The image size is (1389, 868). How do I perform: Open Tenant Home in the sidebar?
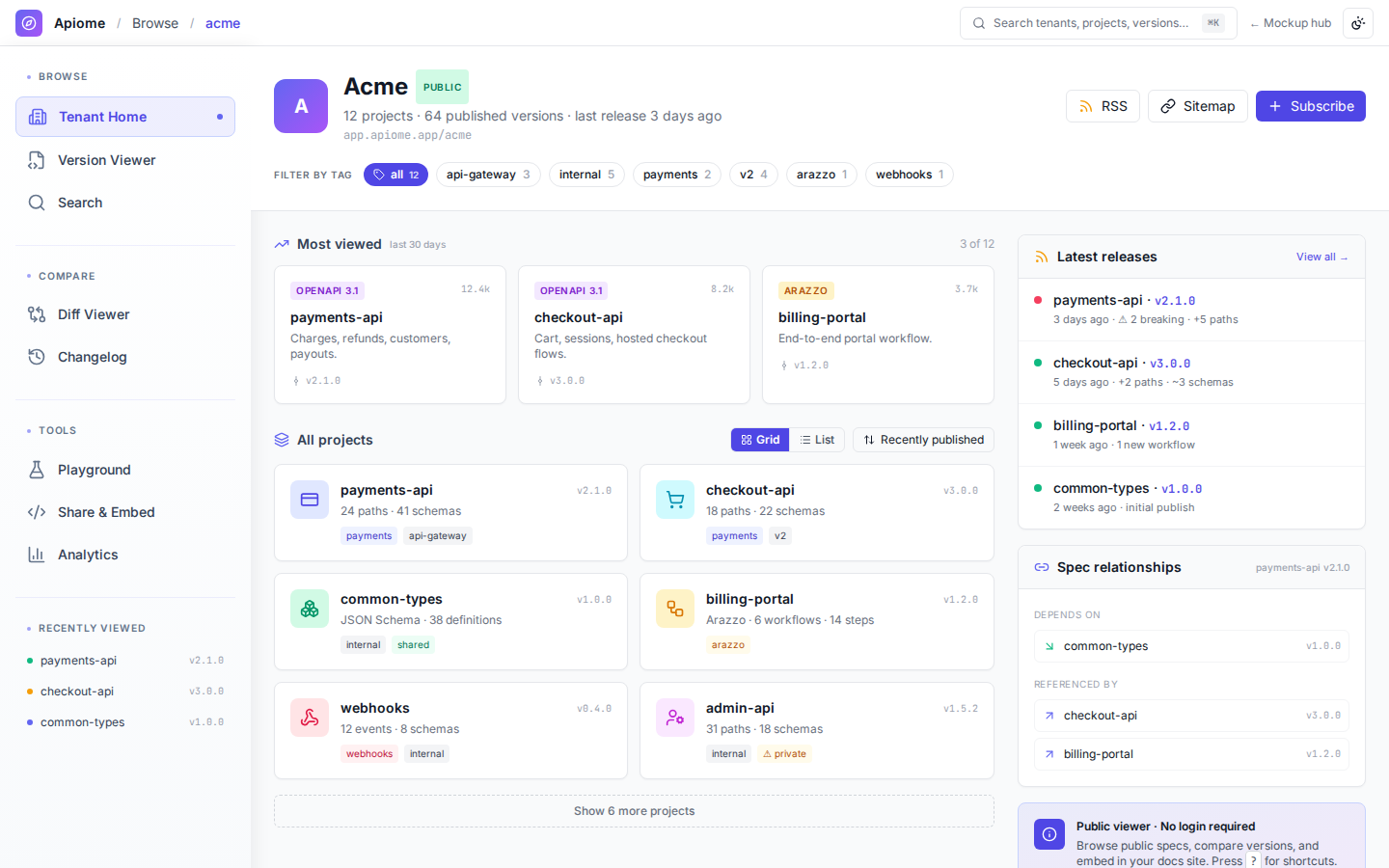[x=125, y=117]
